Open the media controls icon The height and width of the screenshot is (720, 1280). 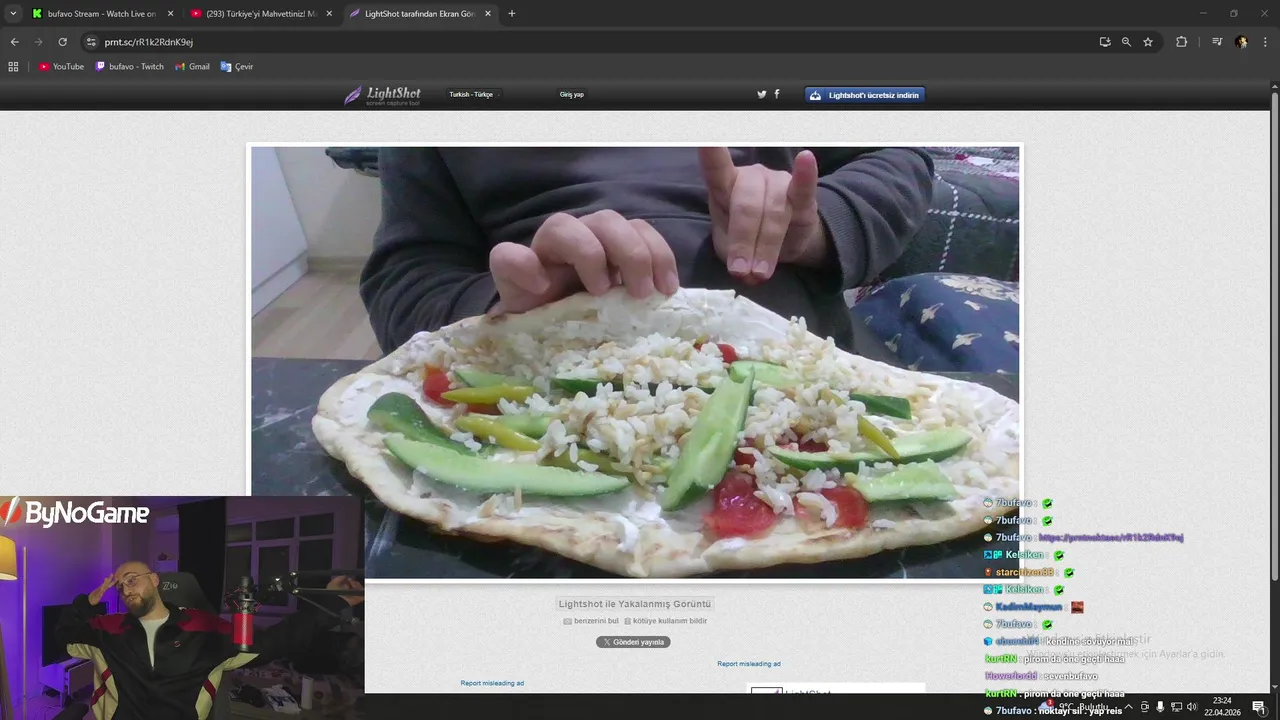1217,42
